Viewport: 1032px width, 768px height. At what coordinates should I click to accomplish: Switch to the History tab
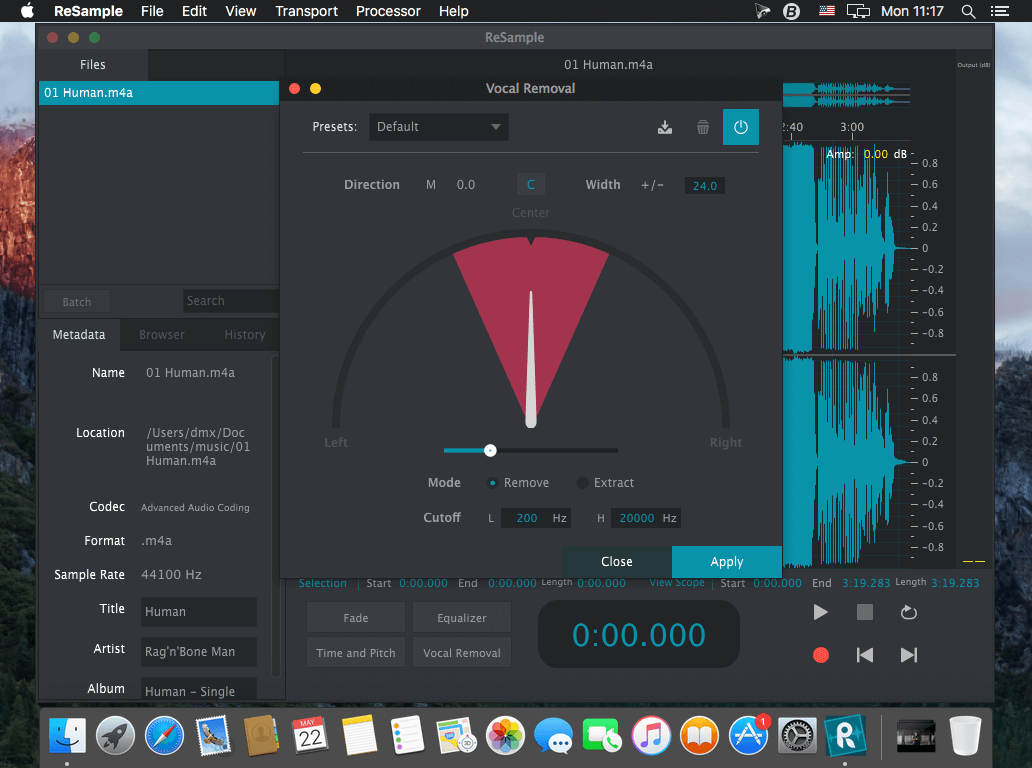pyautogui.click(x=245, y=334)
